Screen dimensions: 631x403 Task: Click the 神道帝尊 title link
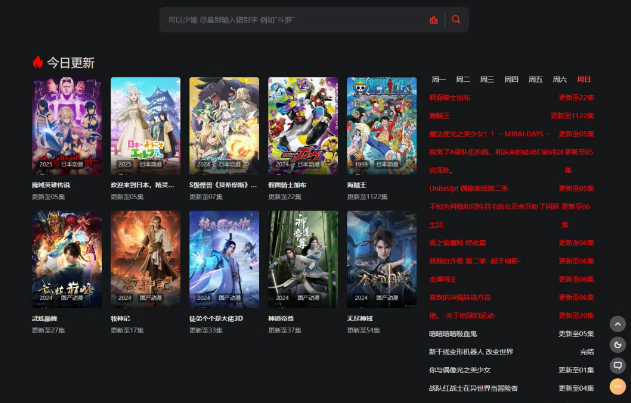(281, 318)
